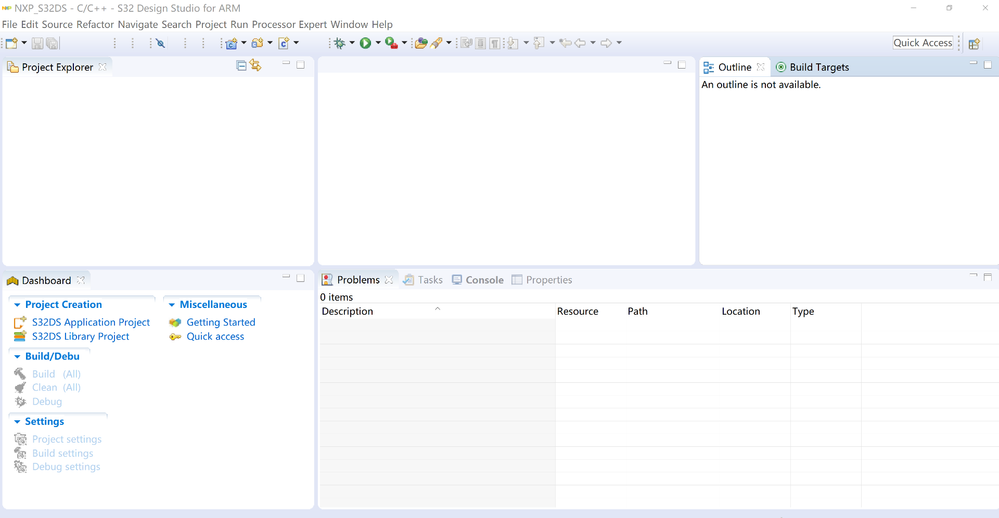Click the green Run toolbar button

(x=365, y=43)
